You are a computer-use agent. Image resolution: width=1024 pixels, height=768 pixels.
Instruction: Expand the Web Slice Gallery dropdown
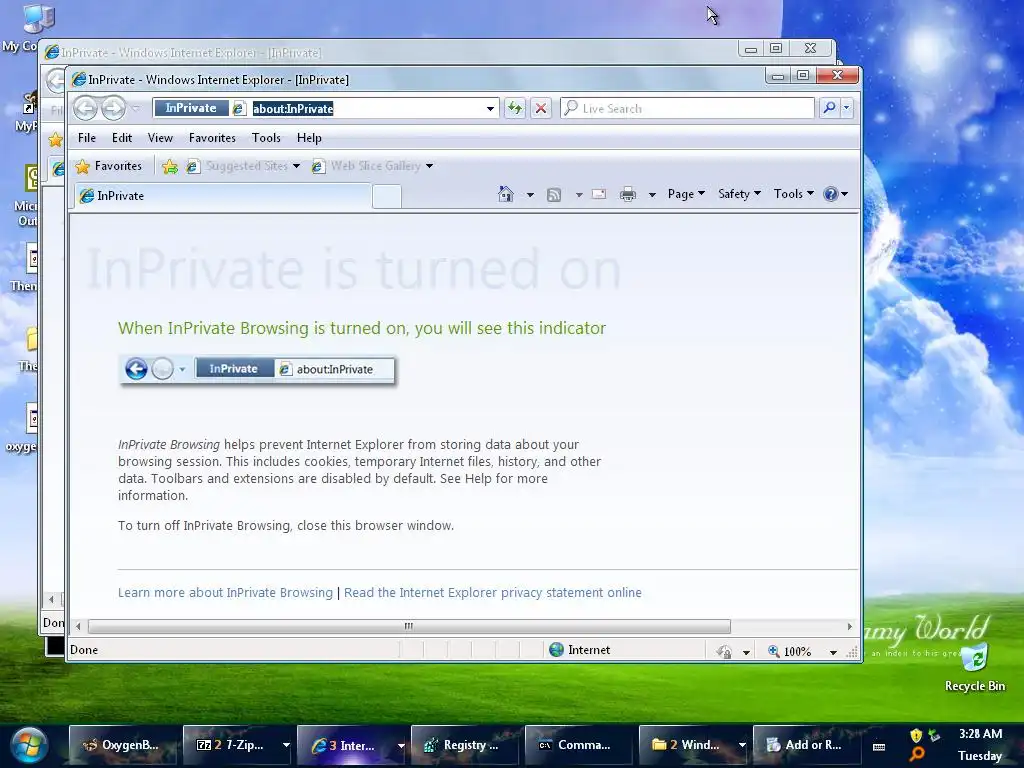click(429, 167)
